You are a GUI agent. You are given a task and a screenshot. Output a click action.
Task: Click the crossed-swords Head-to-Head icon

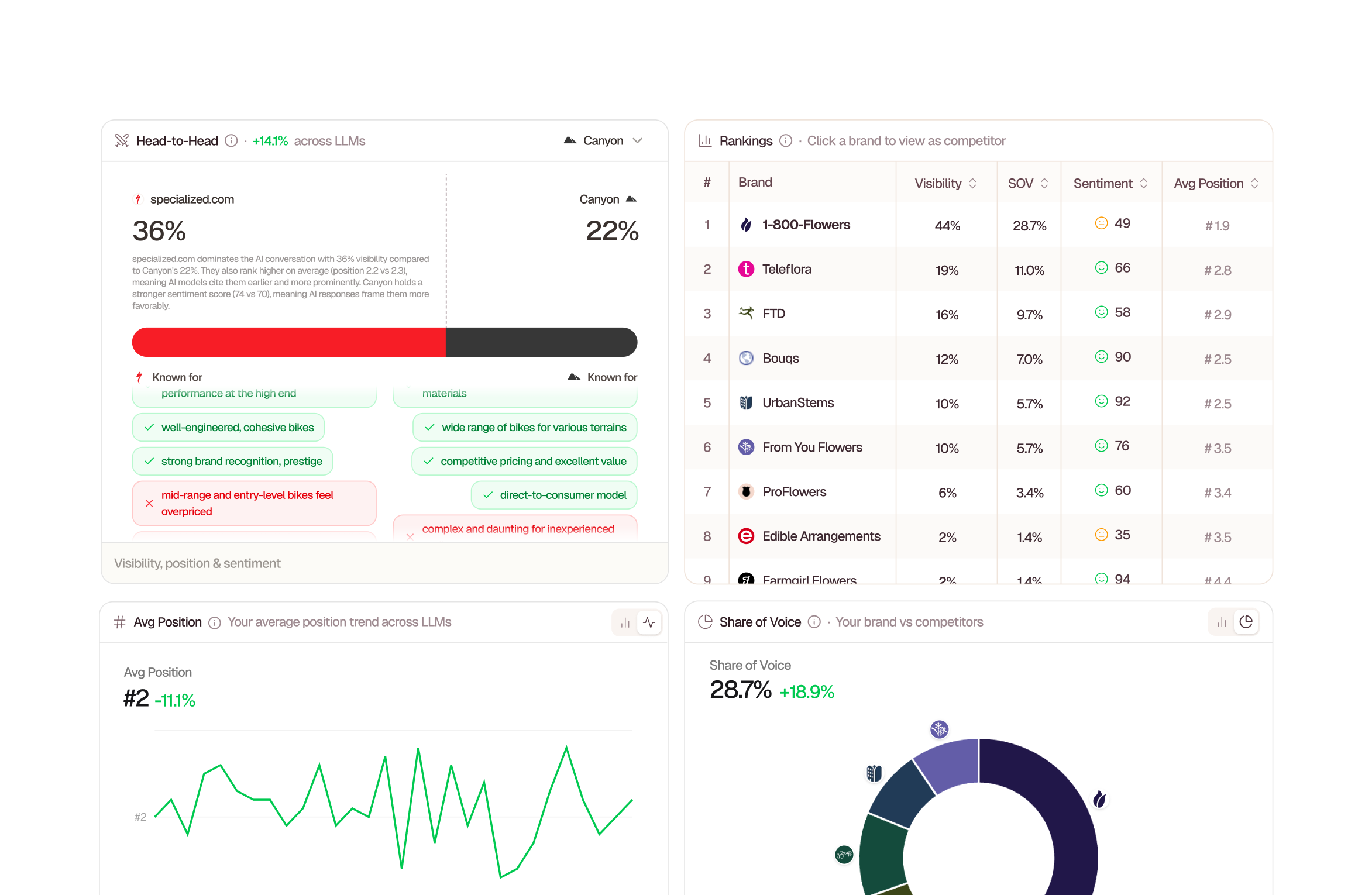[x=122, y=140]
